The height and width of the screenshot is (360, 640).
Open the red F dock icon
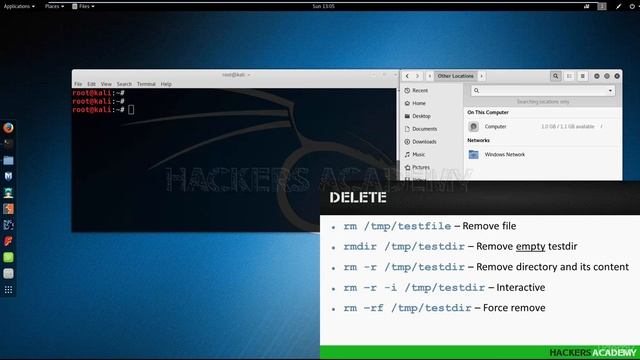click(8, 241)
